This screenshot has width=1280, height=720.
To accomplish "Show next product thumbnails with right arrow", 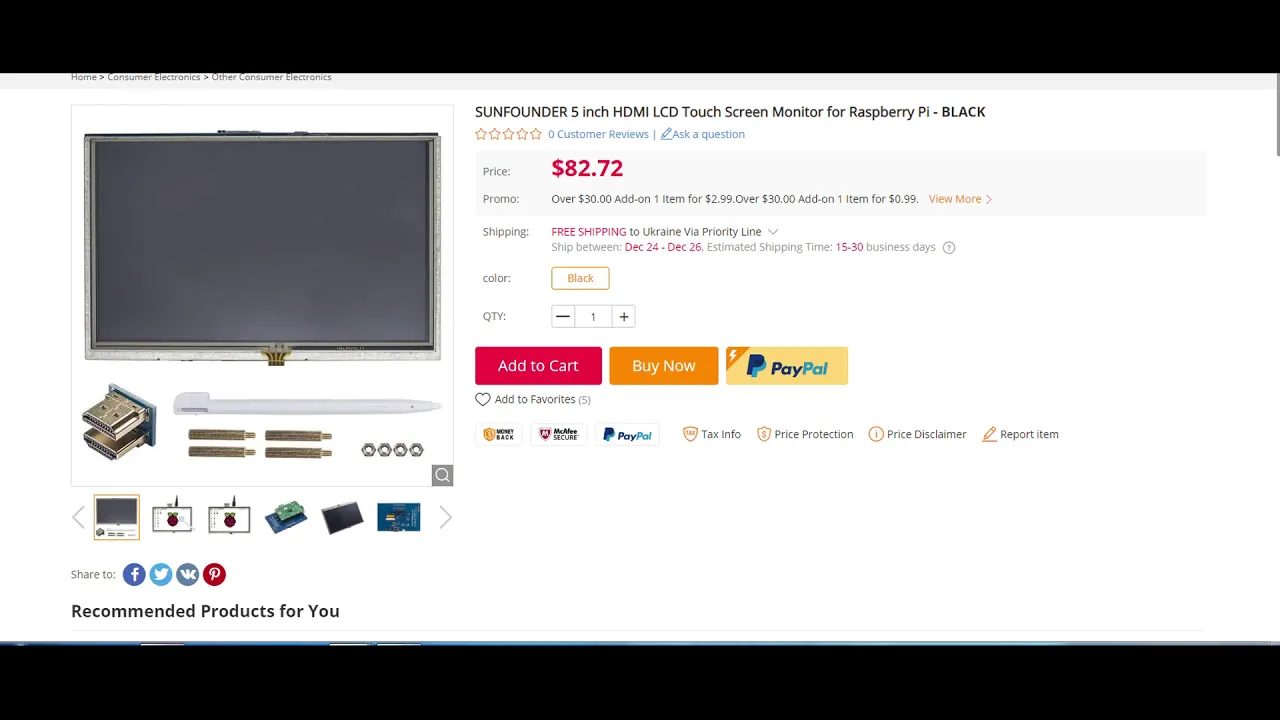I will [446, 517].
